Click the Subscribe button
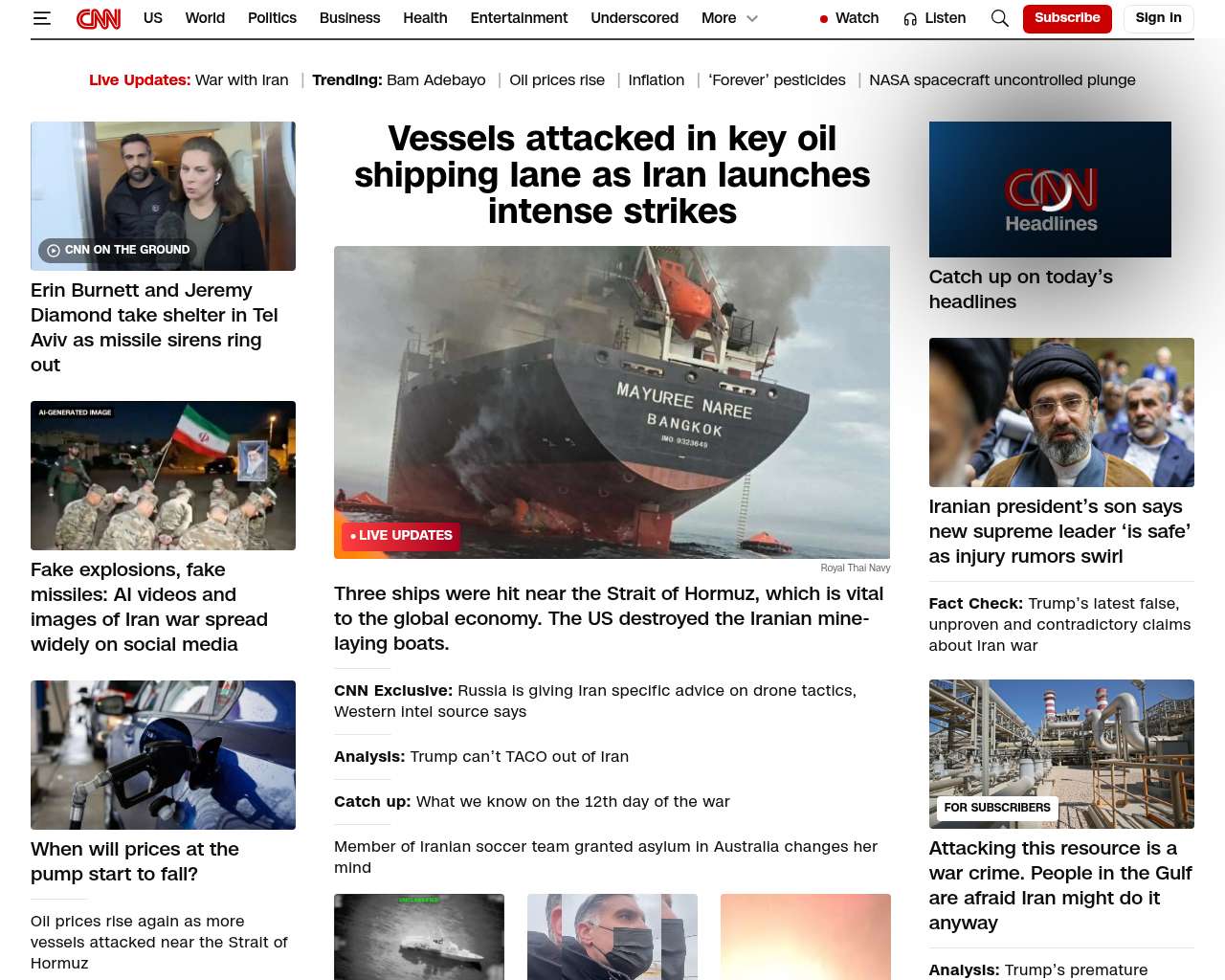 click(1067, 18)
